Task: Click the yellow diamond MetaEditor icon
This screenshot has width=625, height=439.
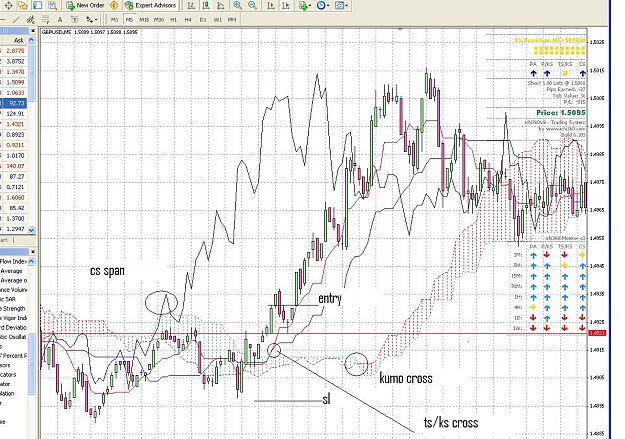Action: click(x=114, y=6)
